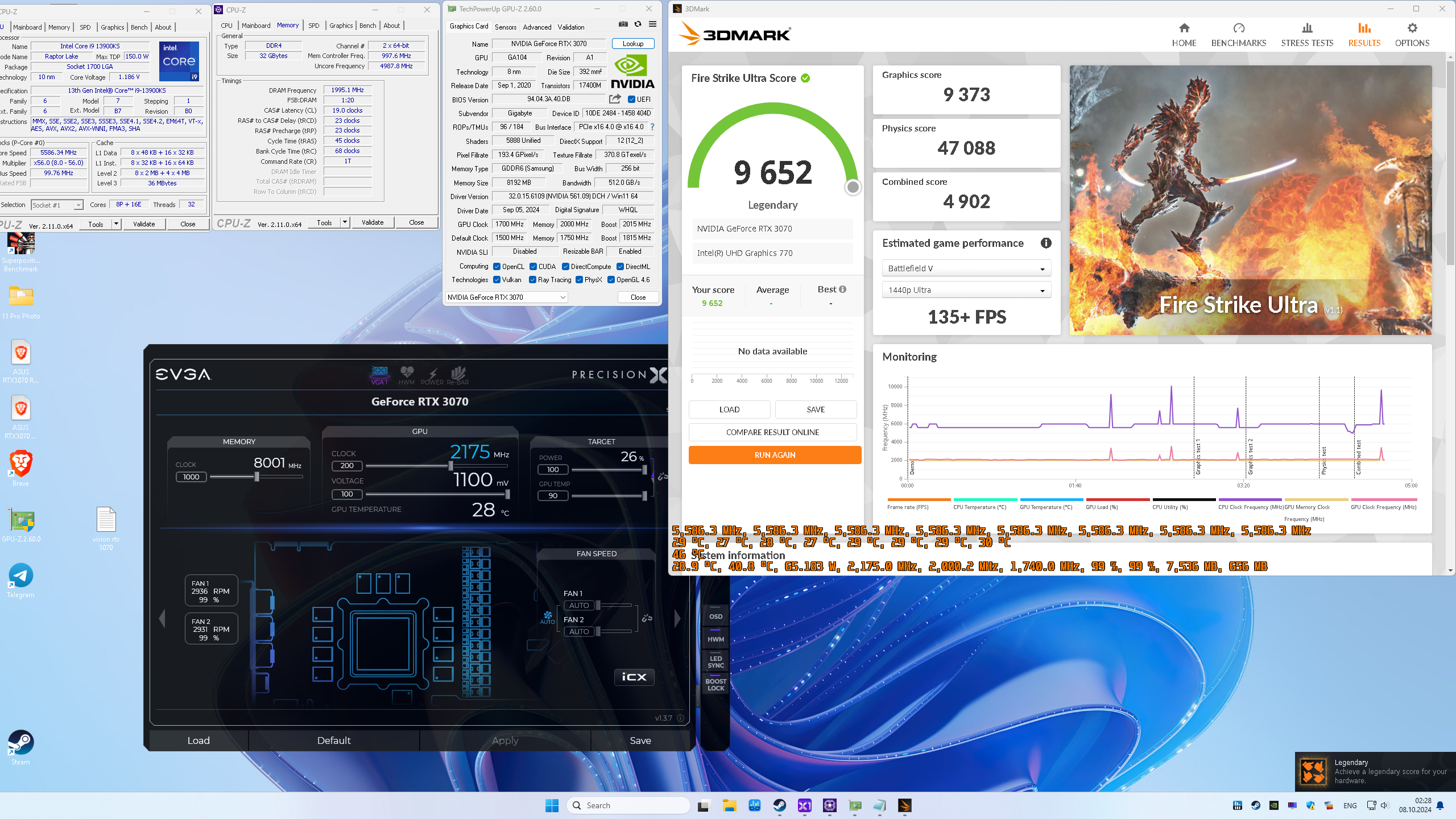Image resolution: width=1456 pixels, height=819 pixels.
Task: Toggle OpenGL 4.6 checkbox in GPU-Z
Action: coord(611,279)
